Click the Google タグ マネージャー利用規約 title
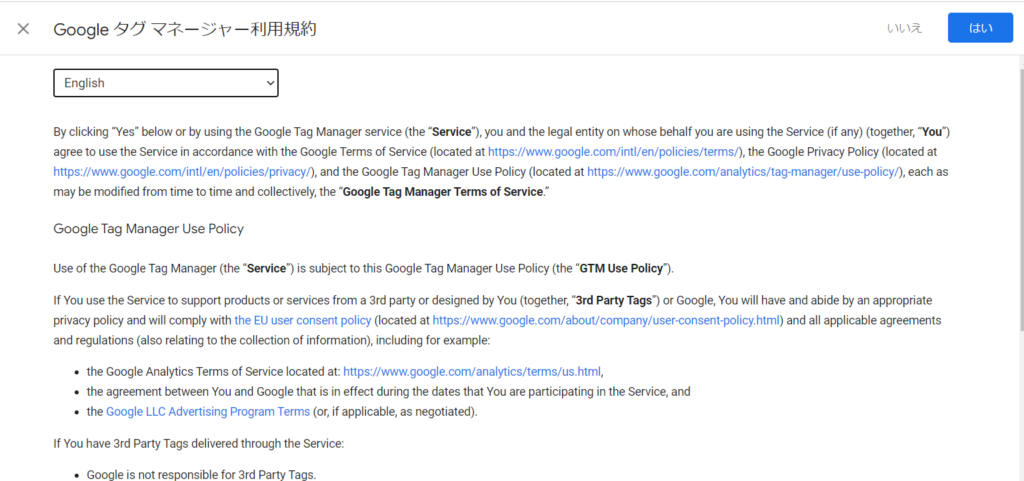The height and width of the screenshot is (481, 1024). pos(185,29)
